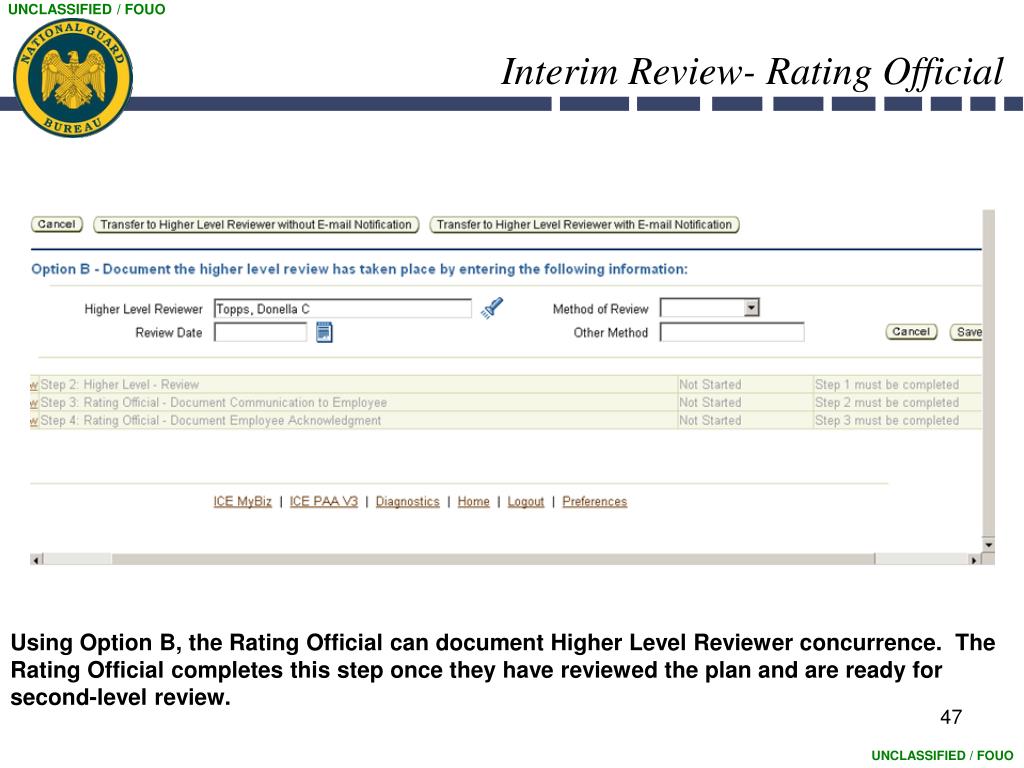This screenshot has height=768, width=1024.
Task: Open the ICE PAA V3 link
Action: pos(324,502)
